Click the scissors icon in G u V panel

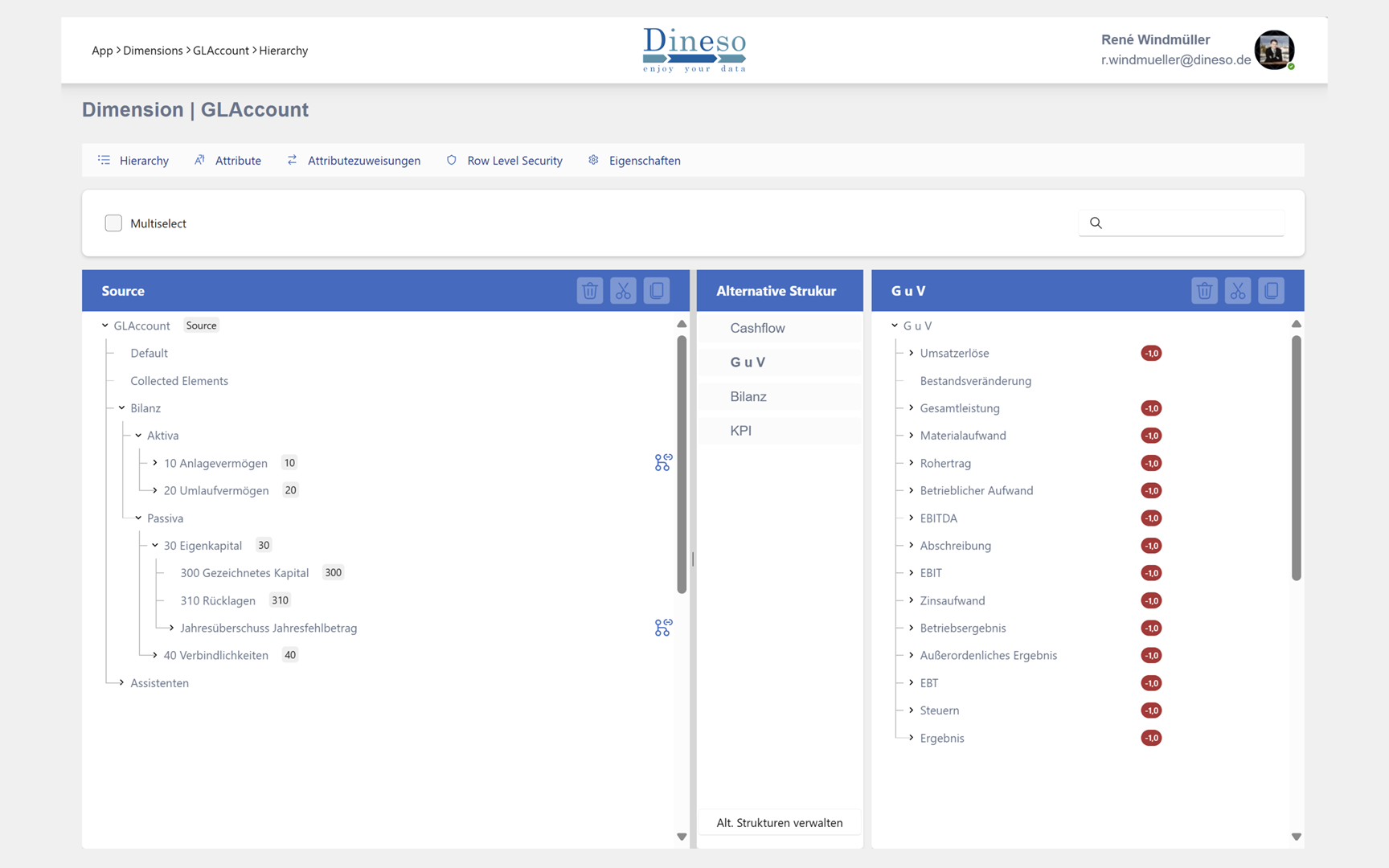[1237, 291]
